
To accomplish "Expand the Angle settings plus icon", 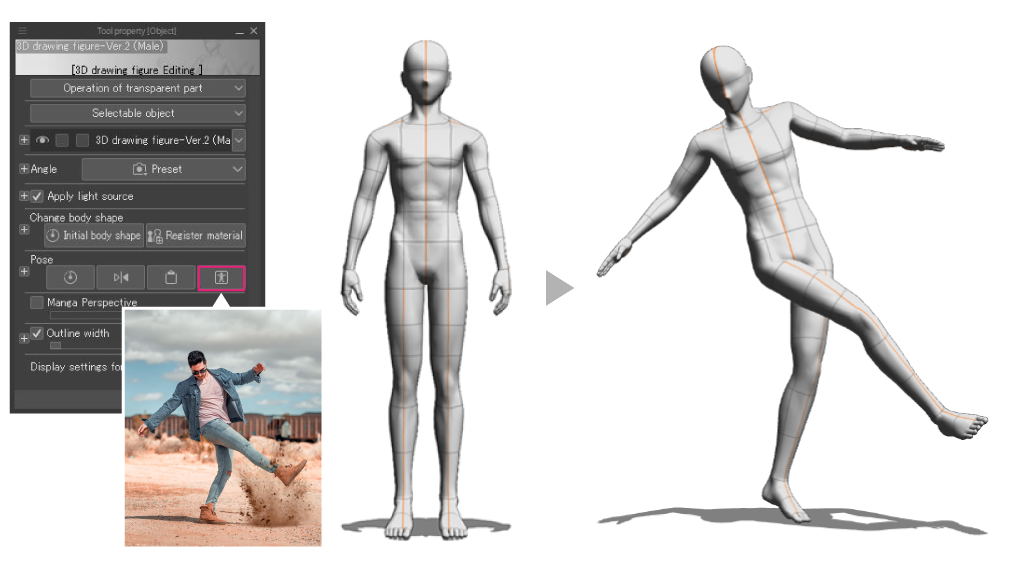I will click(x=24, y=169).
